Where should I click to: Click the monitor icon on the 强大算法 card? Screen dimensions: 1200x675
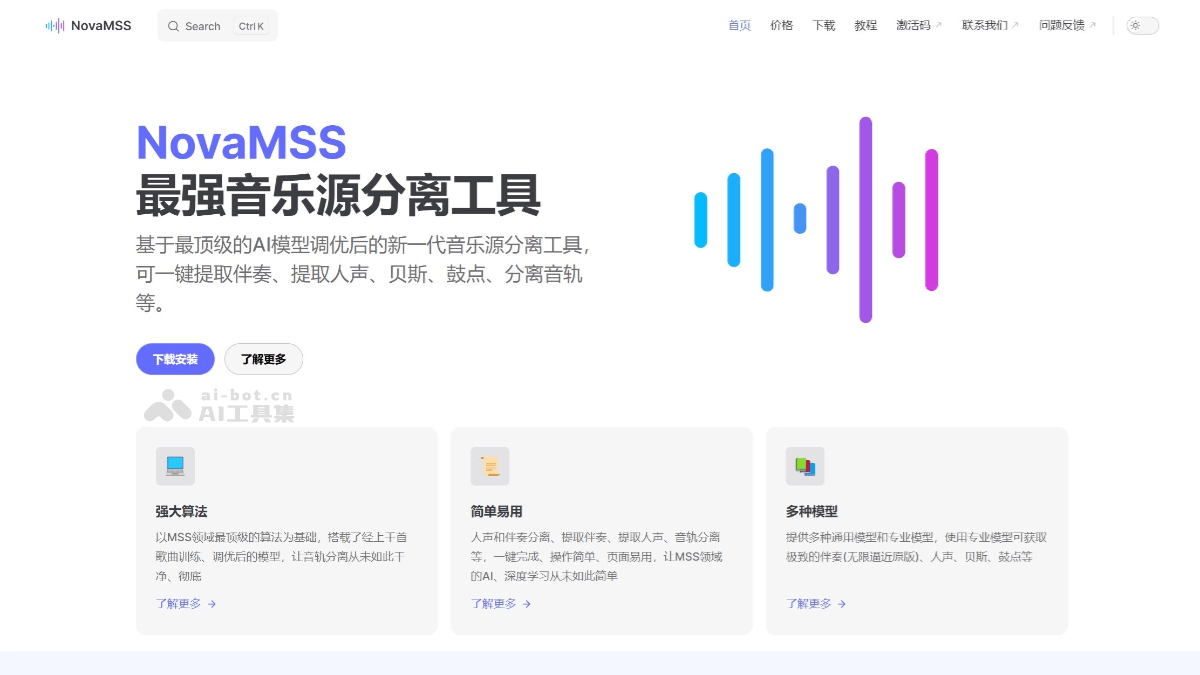(175, 465)
